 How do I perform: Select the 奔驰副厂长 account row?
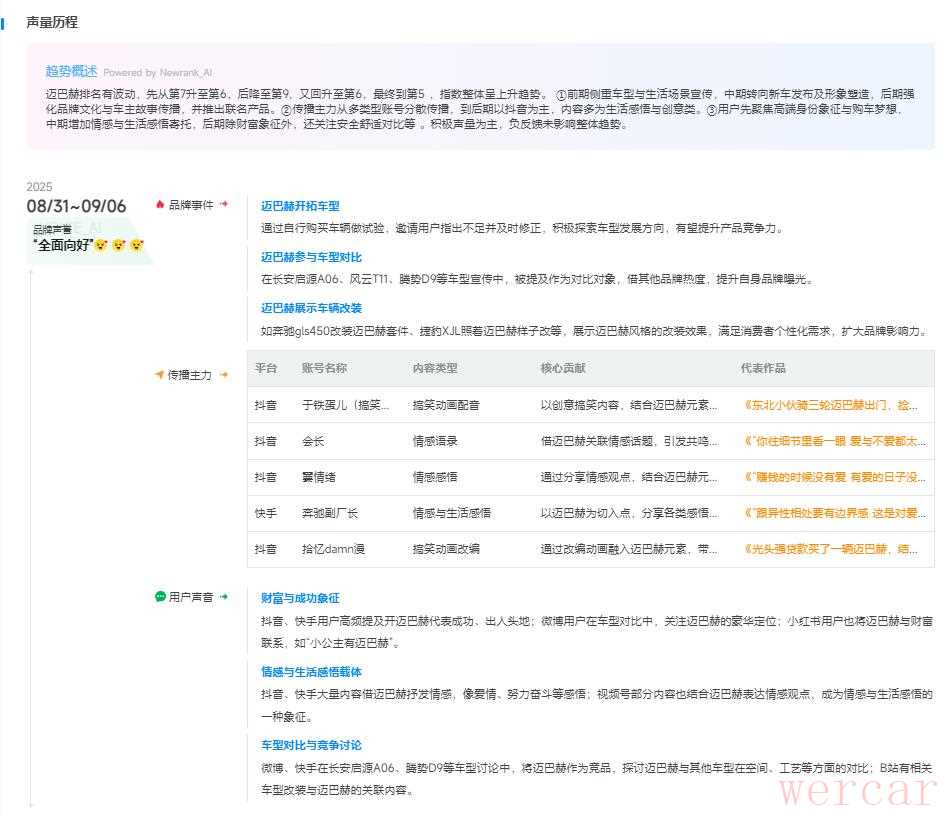tap(329, 513)
